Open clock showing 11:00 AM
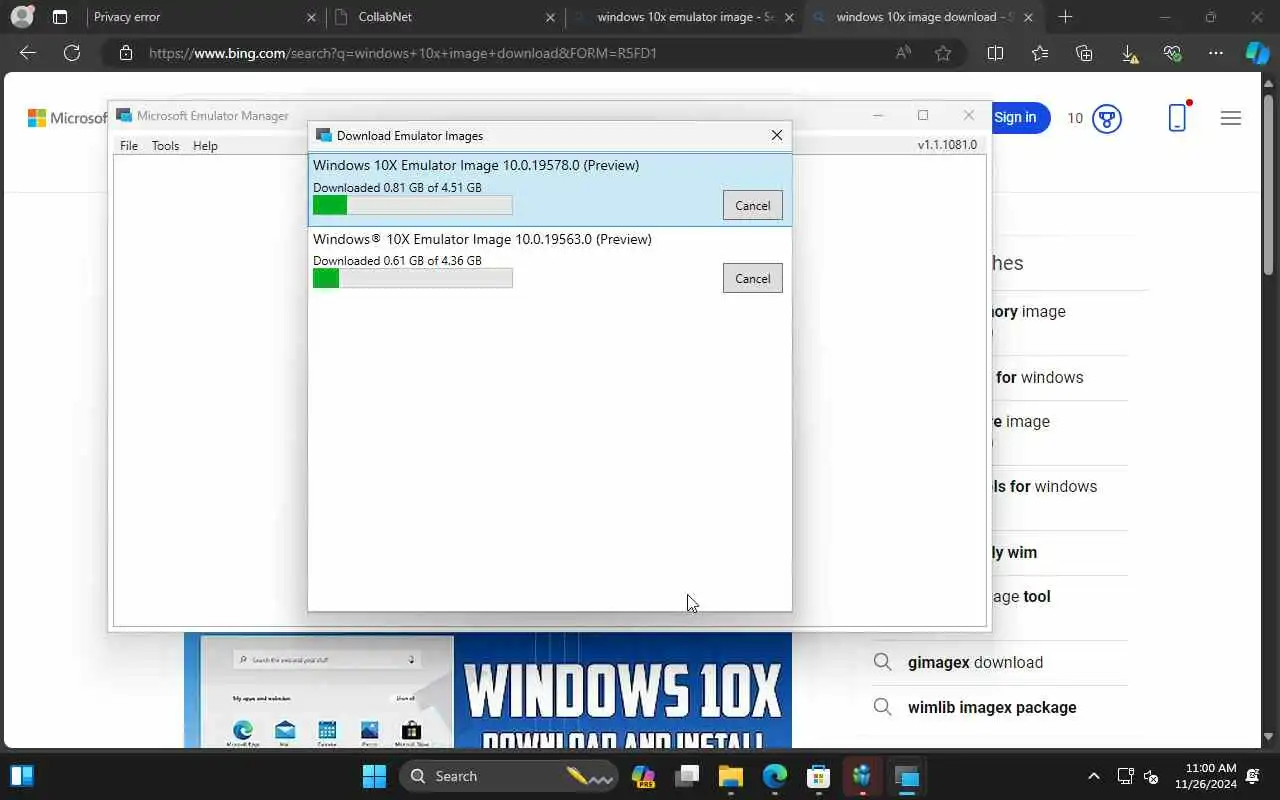Screen dimensions: 1280x800 [1206, 776]
